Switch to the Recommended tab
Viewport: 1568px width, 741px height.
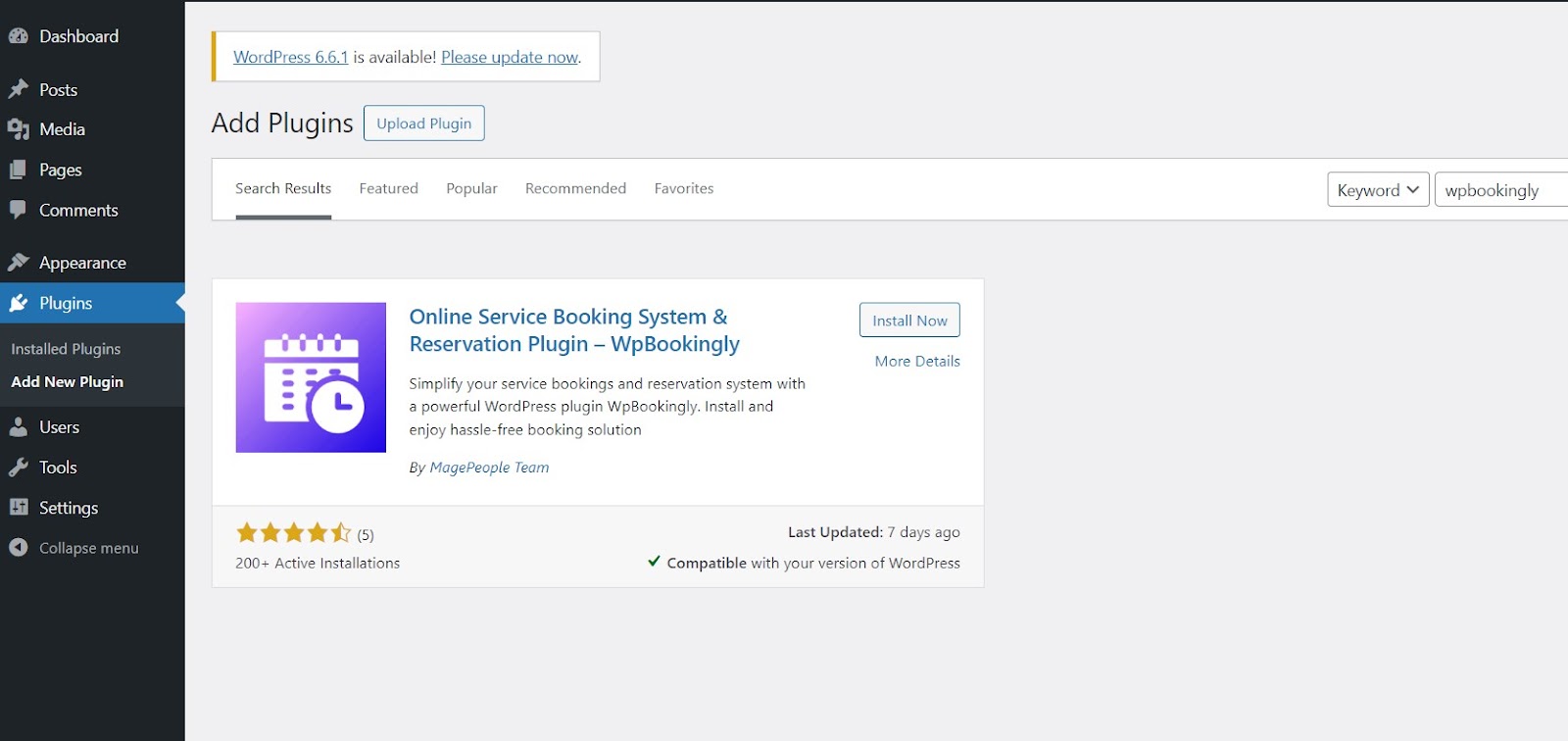pos(575,188)
